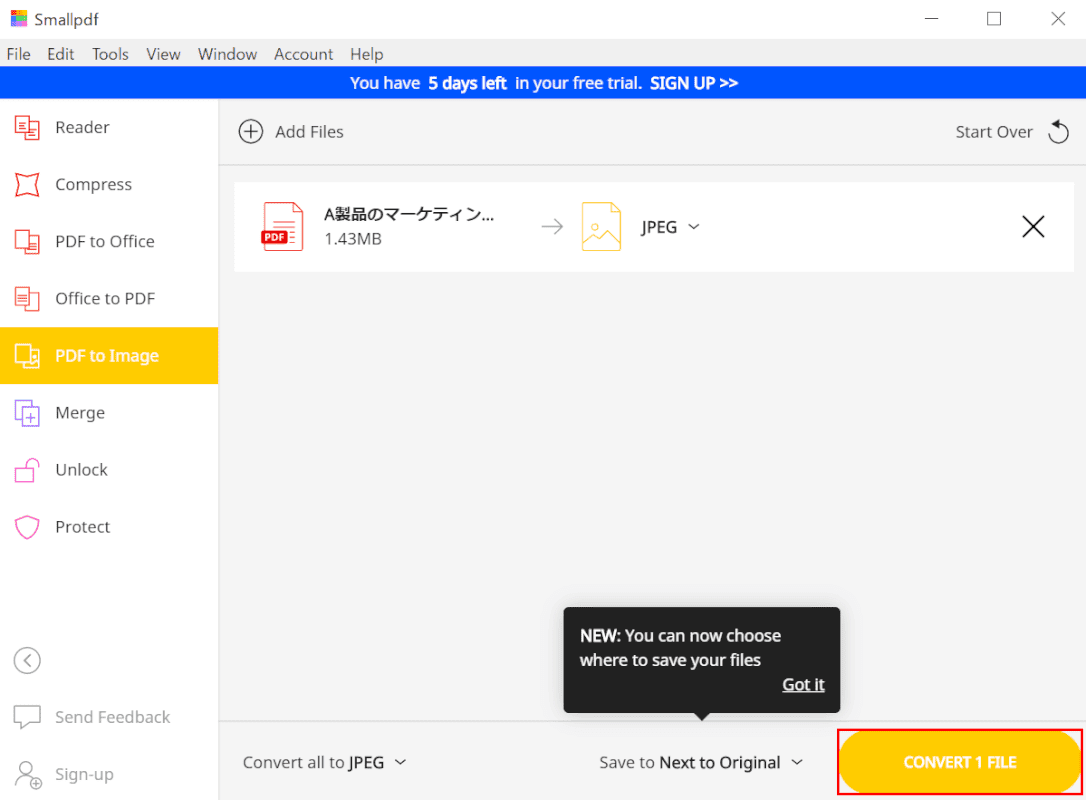Select the Compress sidebar label

(94, 184)
